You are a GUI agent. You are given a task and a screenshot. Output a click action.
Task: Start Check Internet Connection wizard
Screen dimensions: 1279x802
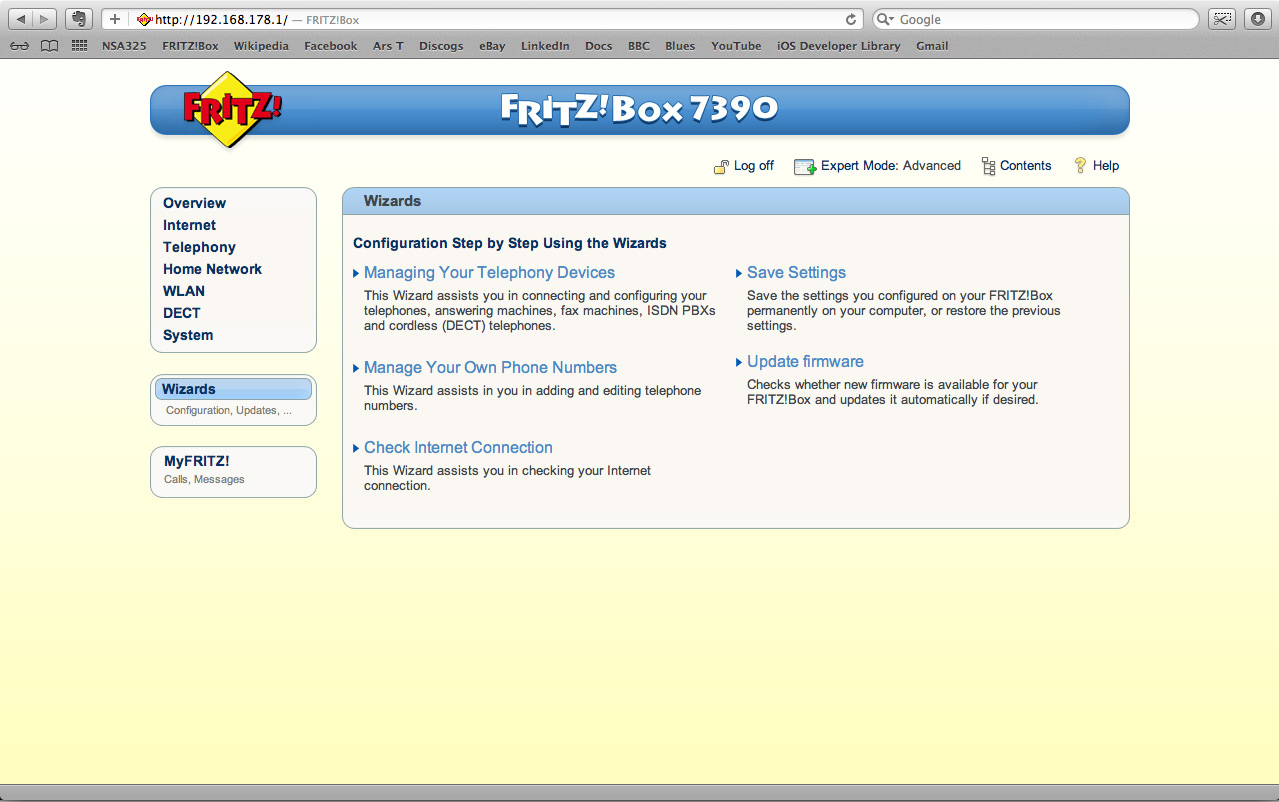[x=458, y=448]
